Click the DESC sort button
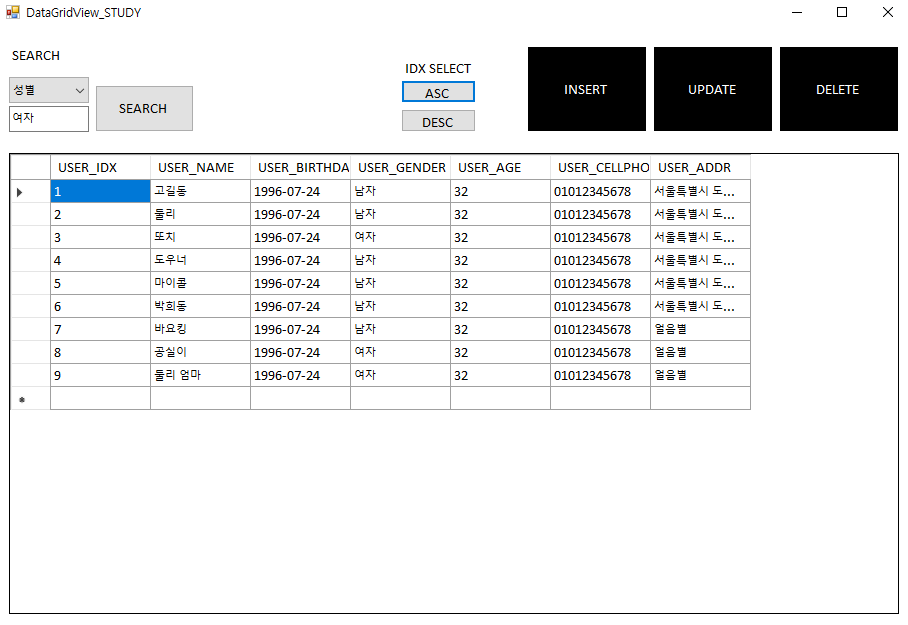Screen dimensions: 908x625 (x=438, y=121)
